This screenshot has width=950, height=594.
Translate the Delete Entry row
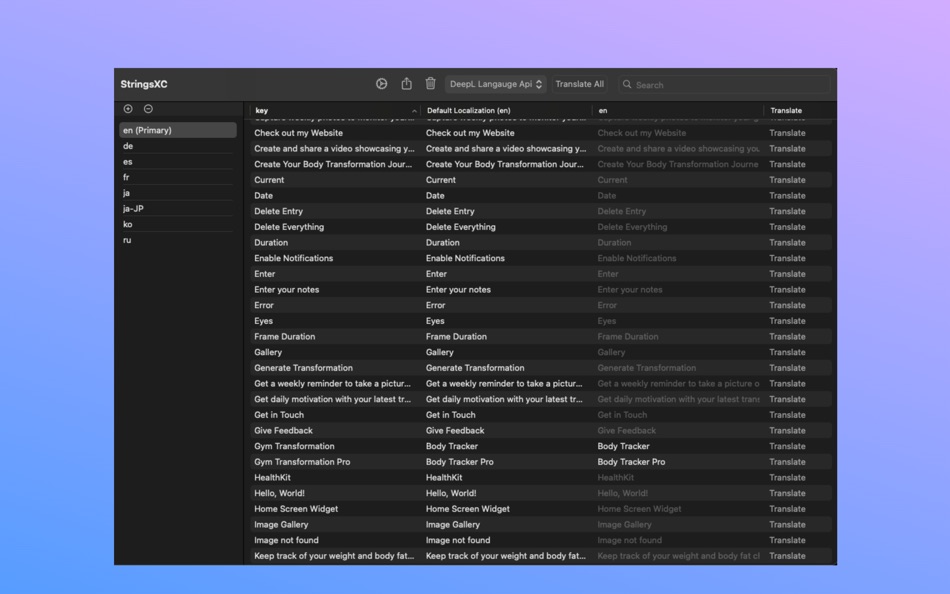click(x=787, y=212)
